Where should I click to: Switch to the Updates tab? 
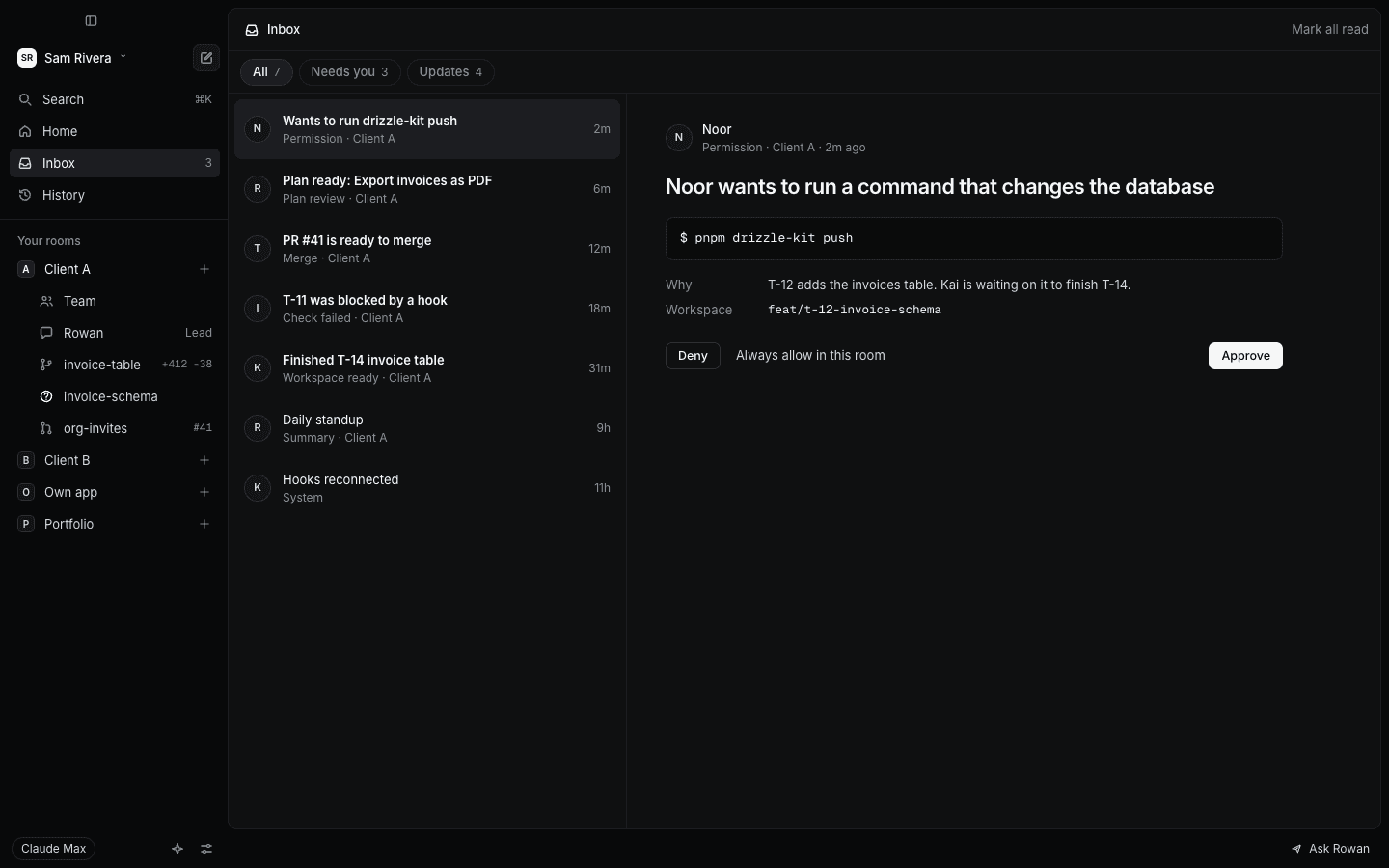coord(450,72)
